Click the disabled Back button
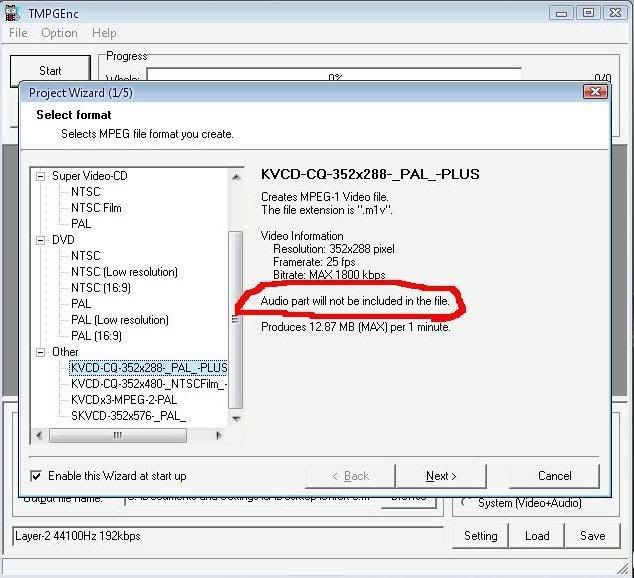The width and height of the screenshot is (634, 578). click(350, 476)
